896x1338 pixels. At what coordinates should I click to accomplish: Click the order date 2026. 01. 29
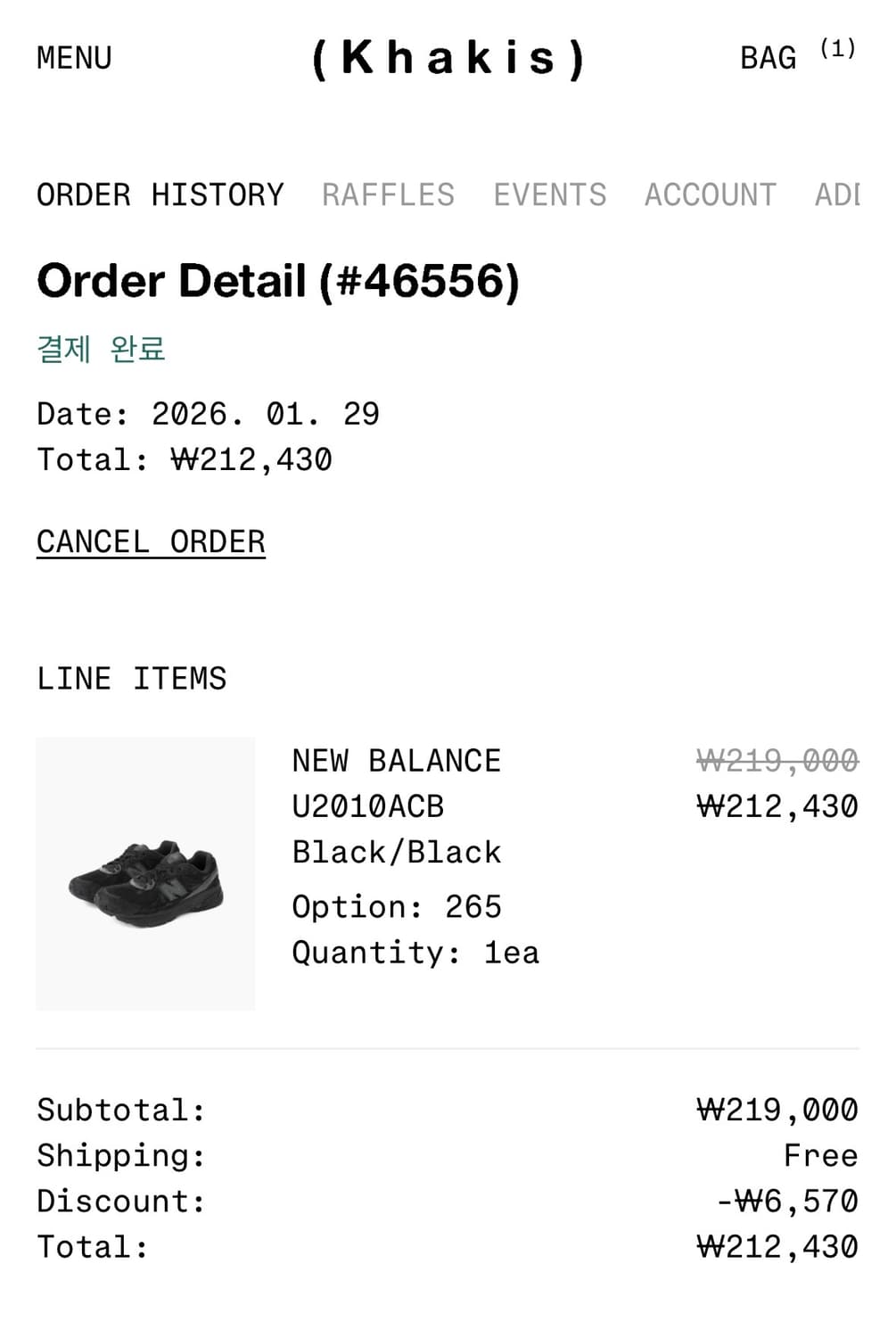pos(265,414)
